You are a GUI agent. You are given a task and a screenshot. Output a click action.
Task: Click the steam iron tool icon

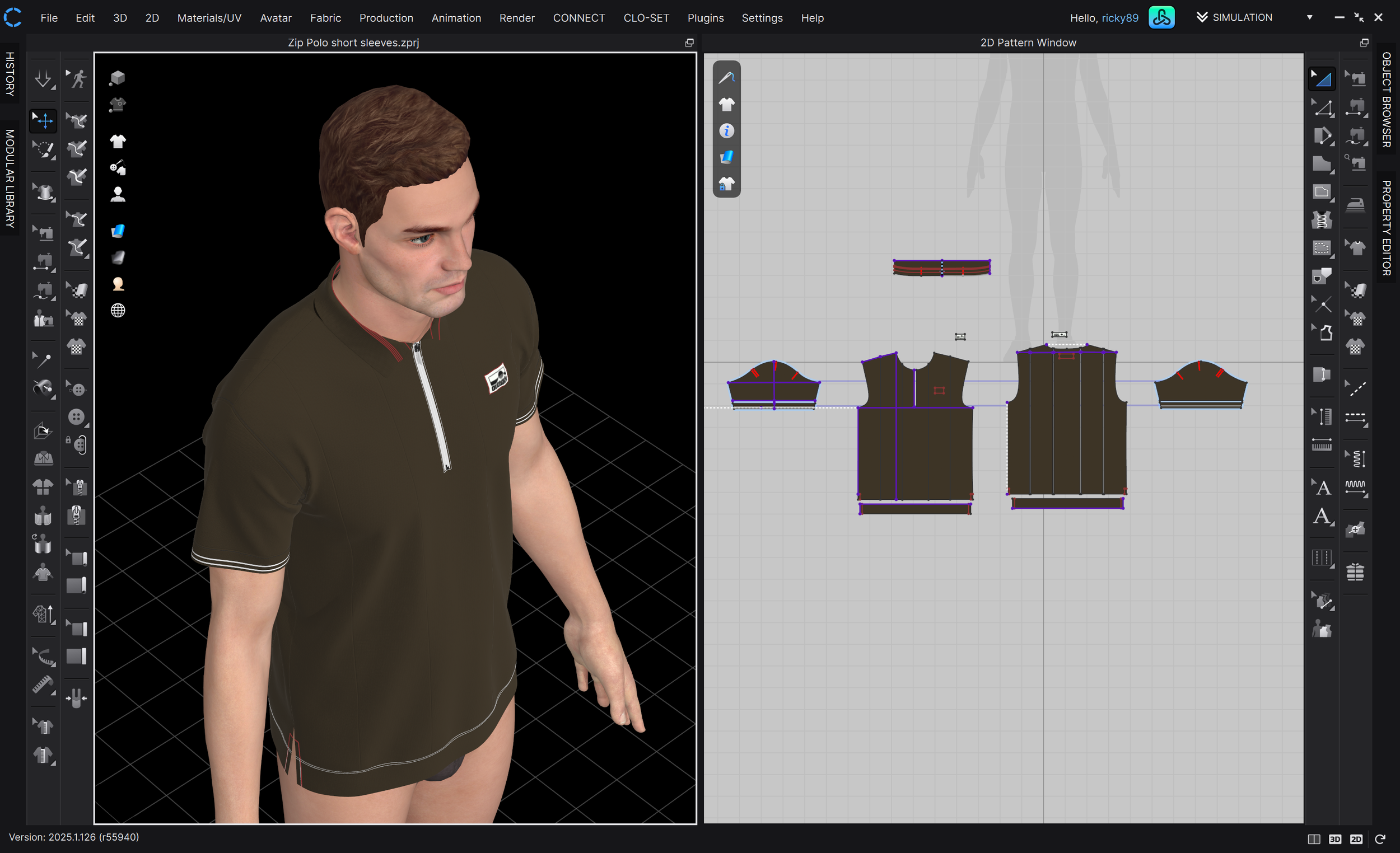(1355, 204)
